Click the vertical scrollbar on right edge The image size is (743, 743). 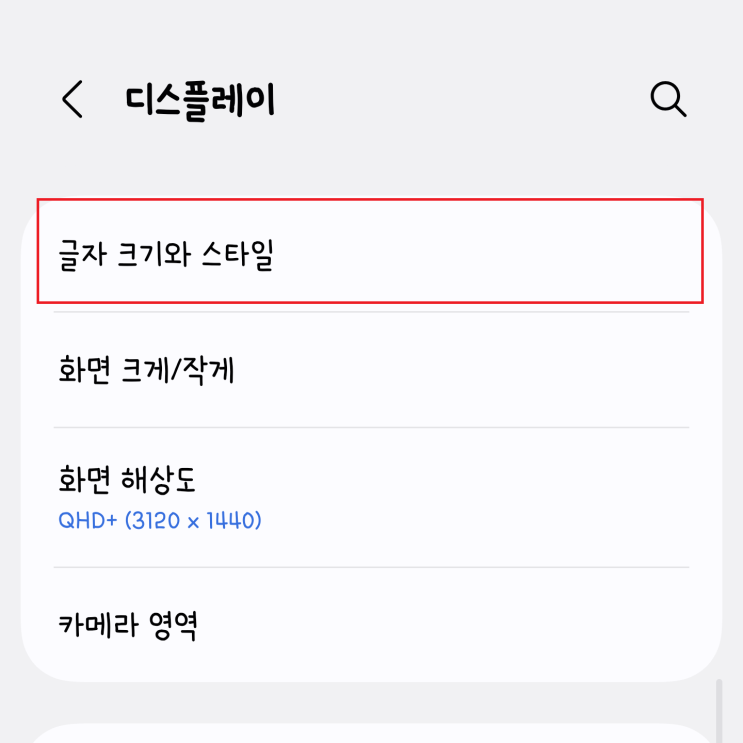tap(719, 711)
